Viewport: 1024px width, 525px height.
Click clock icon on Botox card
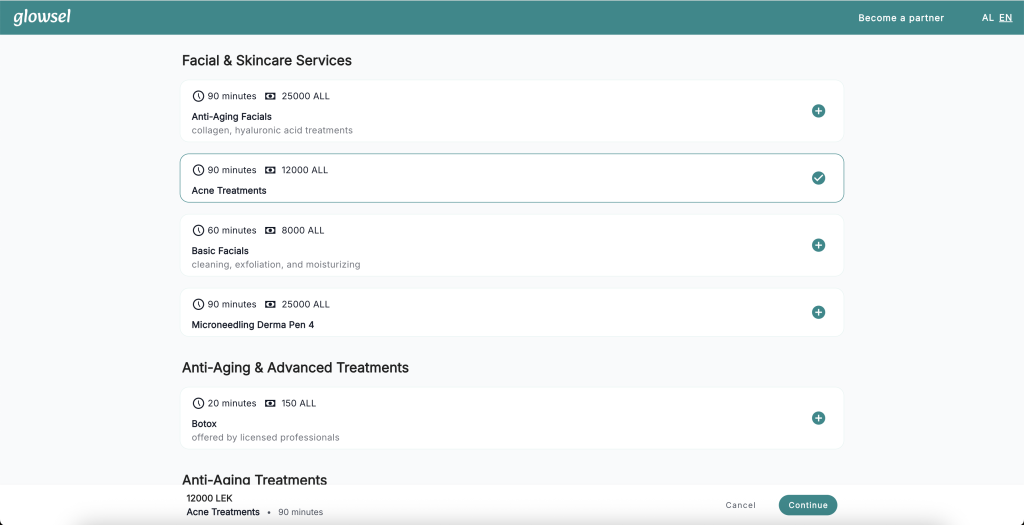tap(199, 403)
